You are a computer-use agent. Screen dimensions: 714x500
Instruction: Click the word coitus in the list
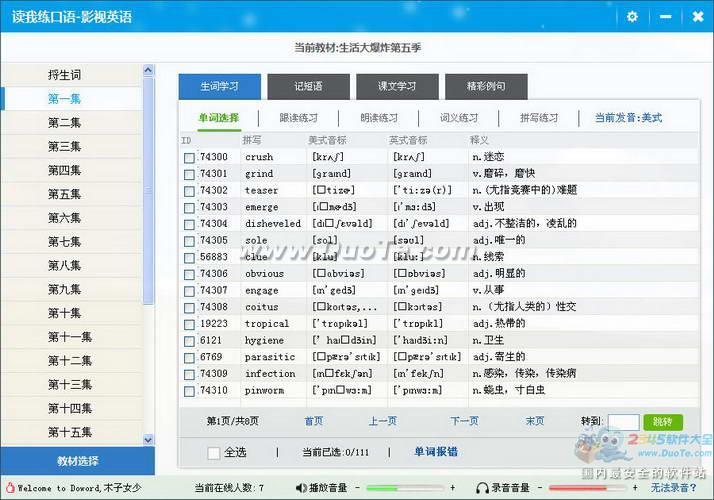coord(261,307)
